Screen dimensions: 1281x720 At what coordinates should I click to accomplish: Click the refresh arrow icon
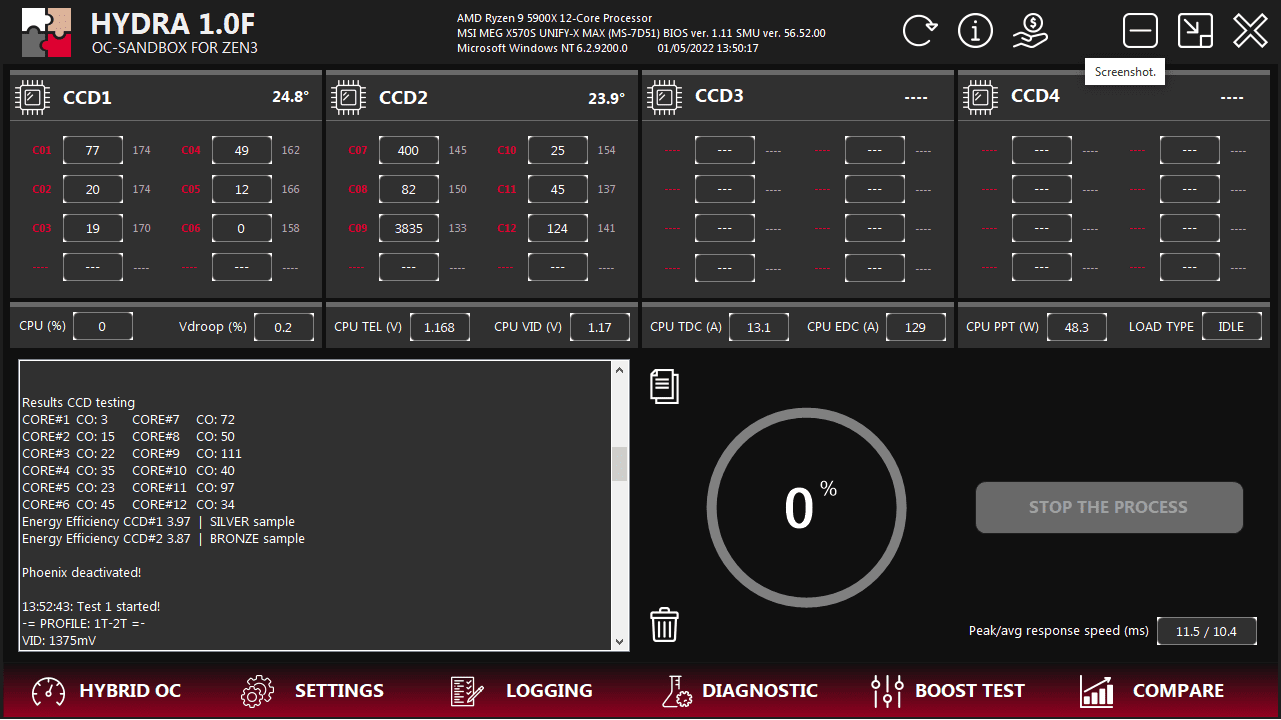coord(919,31)
